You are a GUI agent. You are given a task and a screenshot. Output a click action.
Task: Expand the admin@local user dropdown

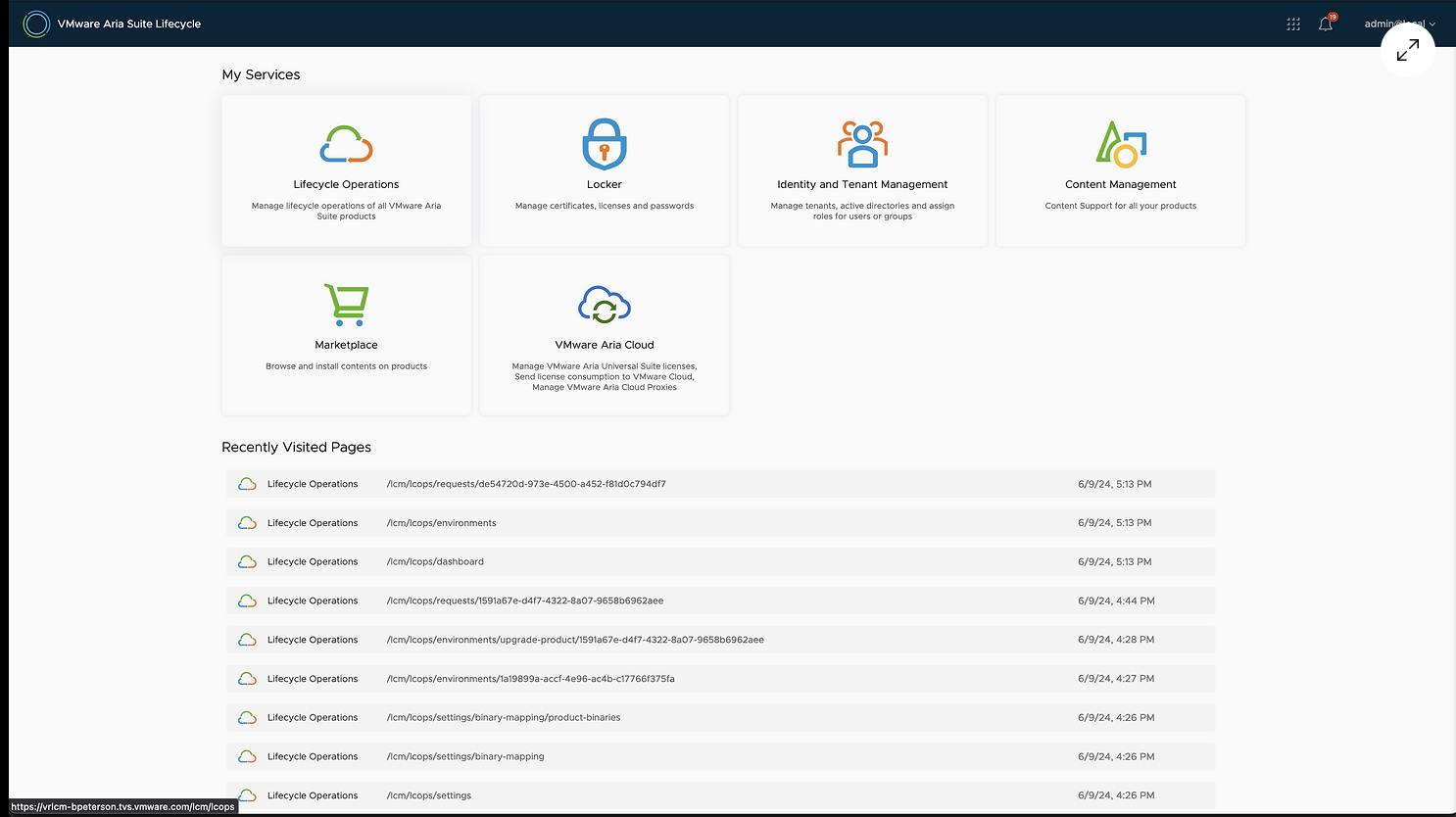point(1399,24)
